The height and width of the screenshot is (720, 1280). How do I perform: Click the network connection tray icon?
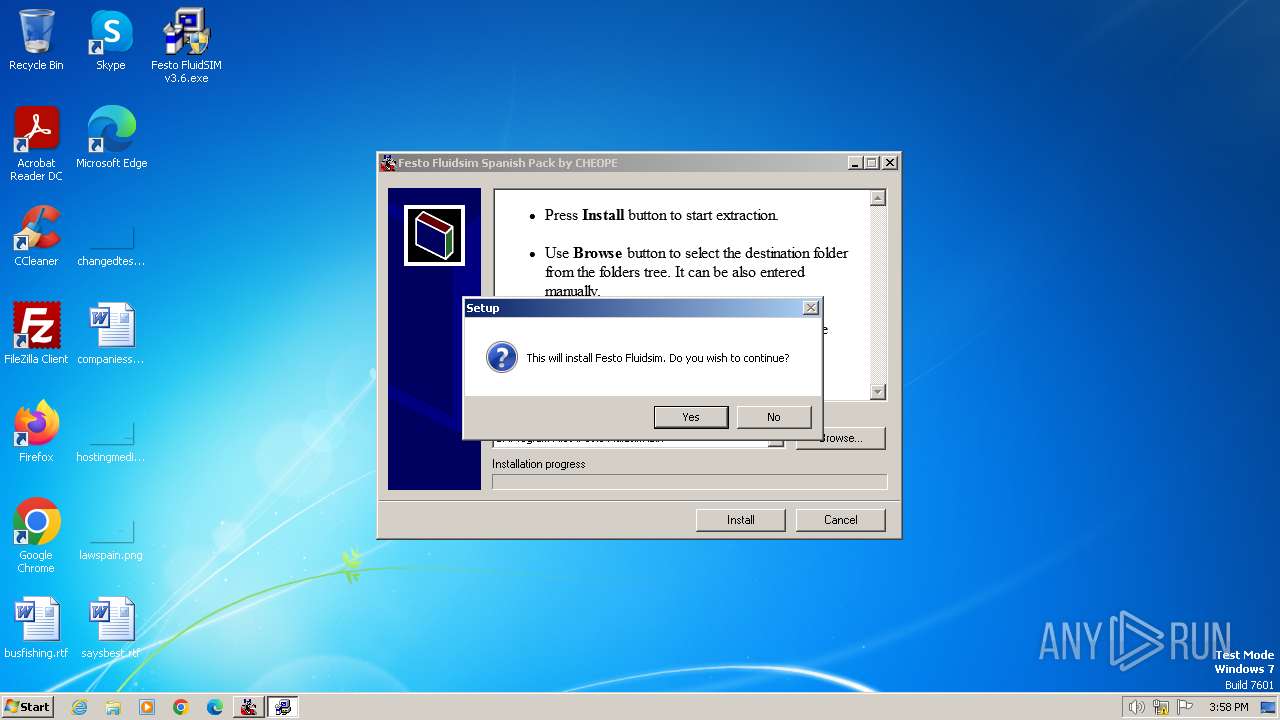(1161, 707)
